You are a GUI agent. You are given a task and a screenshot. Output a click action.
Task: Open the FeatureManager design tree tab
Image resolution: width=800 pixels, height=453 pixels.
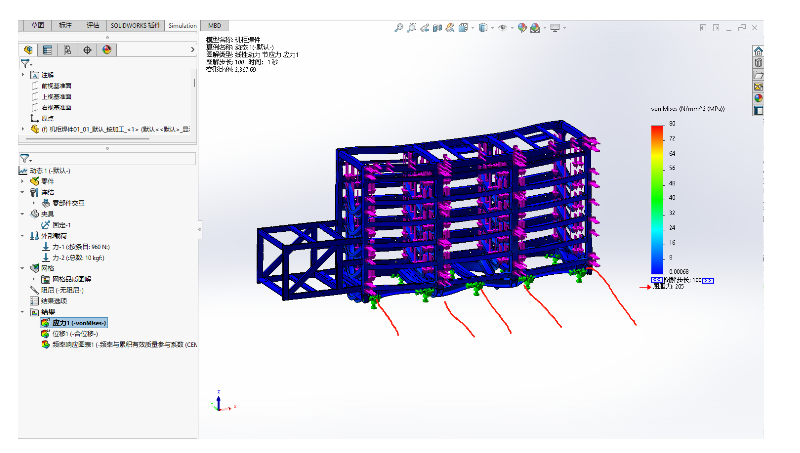coord(28,48)
